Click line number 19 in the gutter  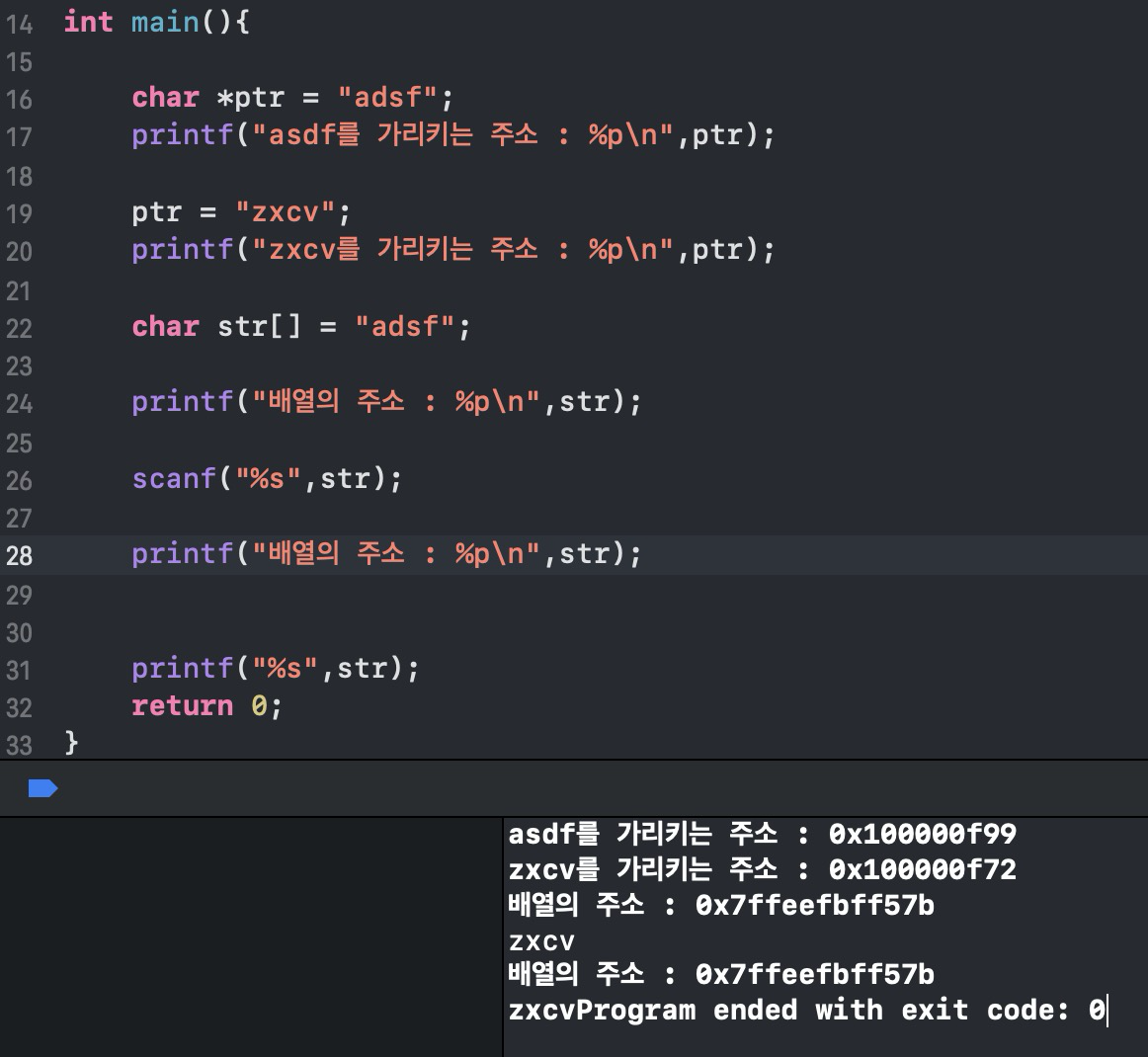(19, 214)
